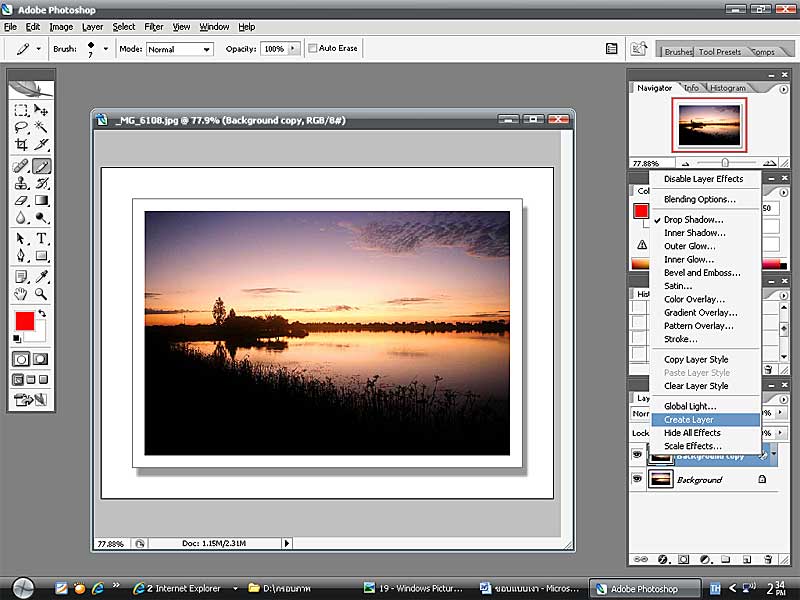Screen dimensions: 800x600
Task: Open document status bar arrow menu
Action: (x=287, y=543)
